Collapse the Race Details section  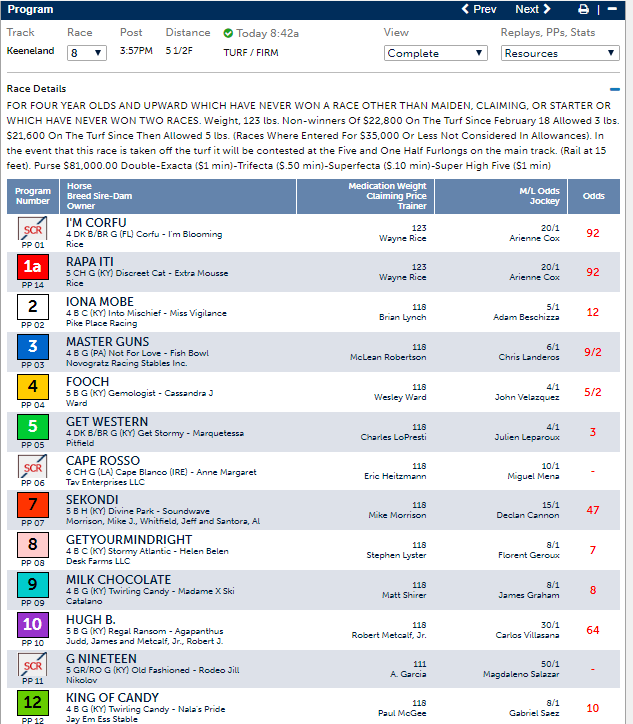tap(615, 89)
